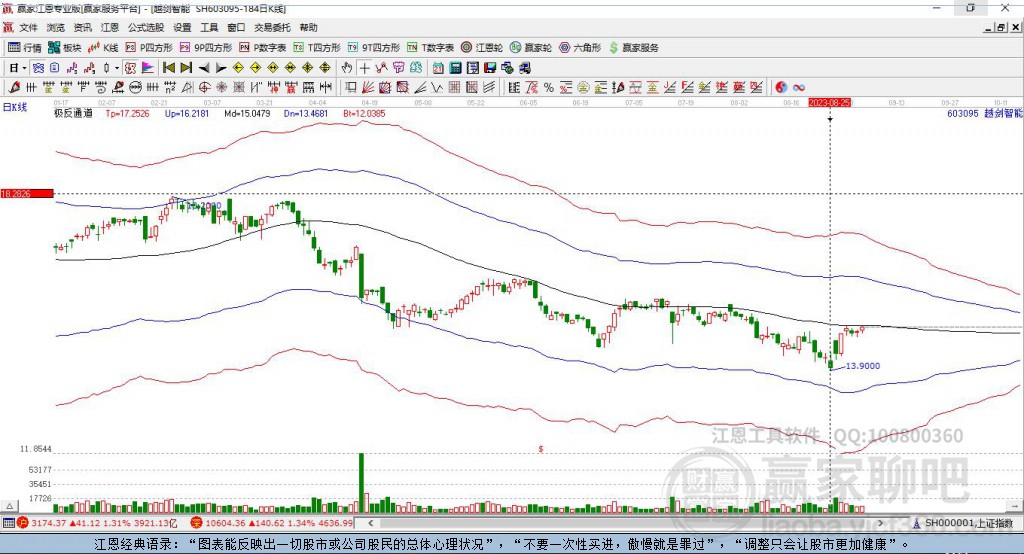Click the 越剑智能 stock name
The height and width of the screenshot is (554, 1024).
click(x=1003, y=113)
